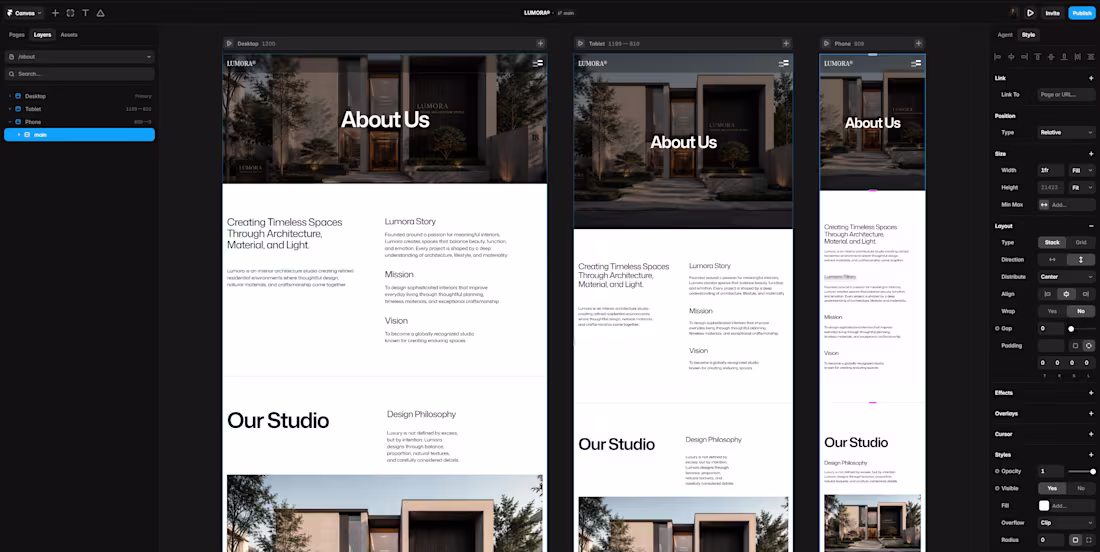Set Direction to horizontal

(1052, 260)
